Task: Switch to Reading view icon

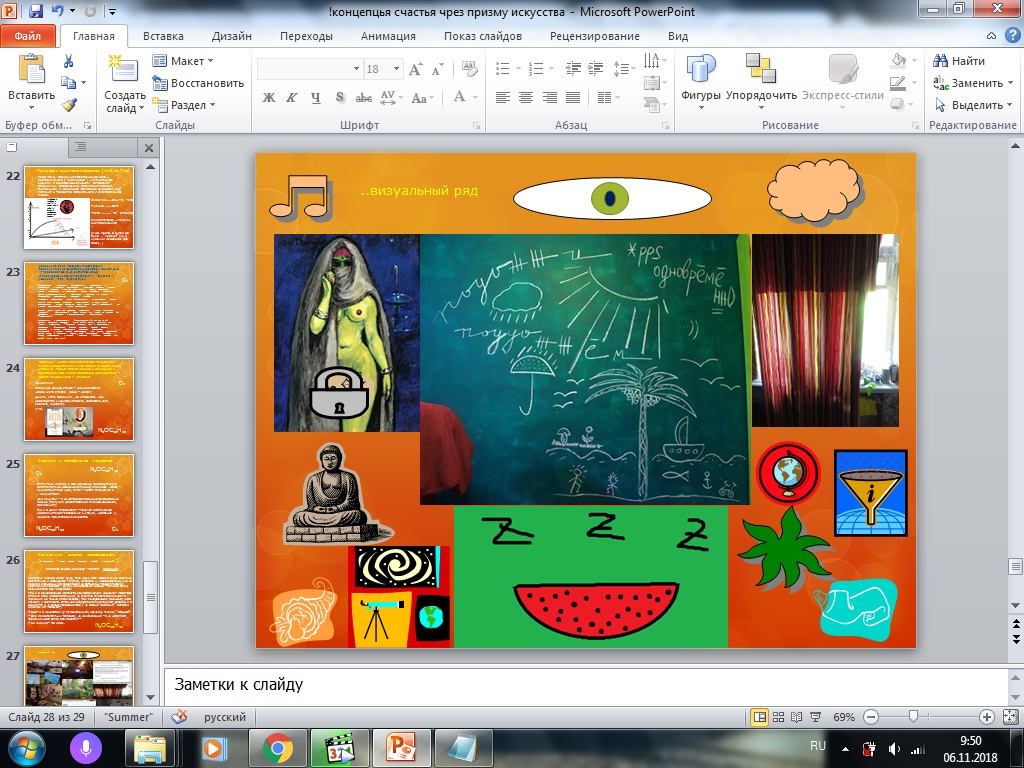Action: tap(797, 717)
